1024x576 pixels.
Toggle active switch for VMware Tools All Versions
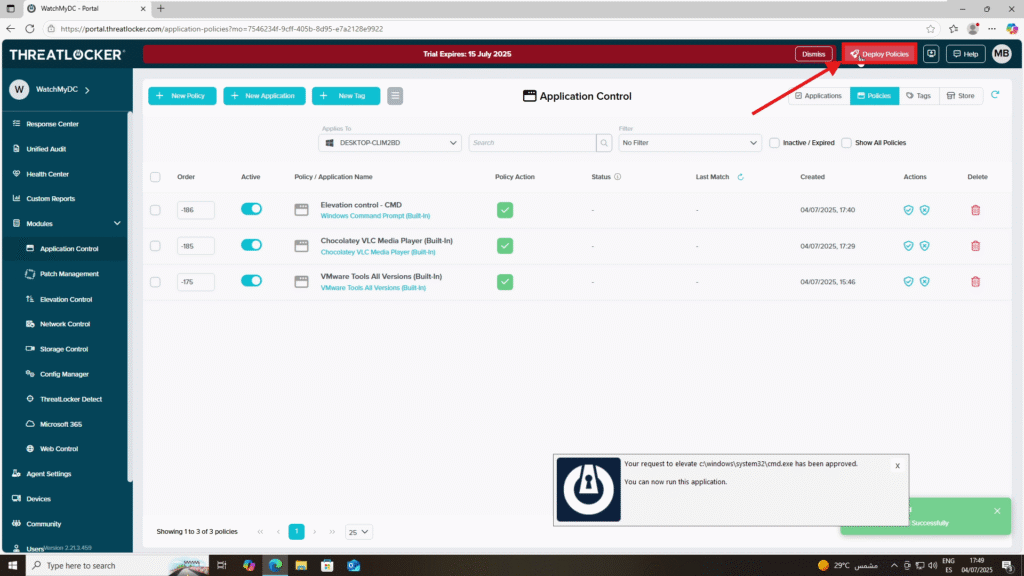(x=251, y=281)
